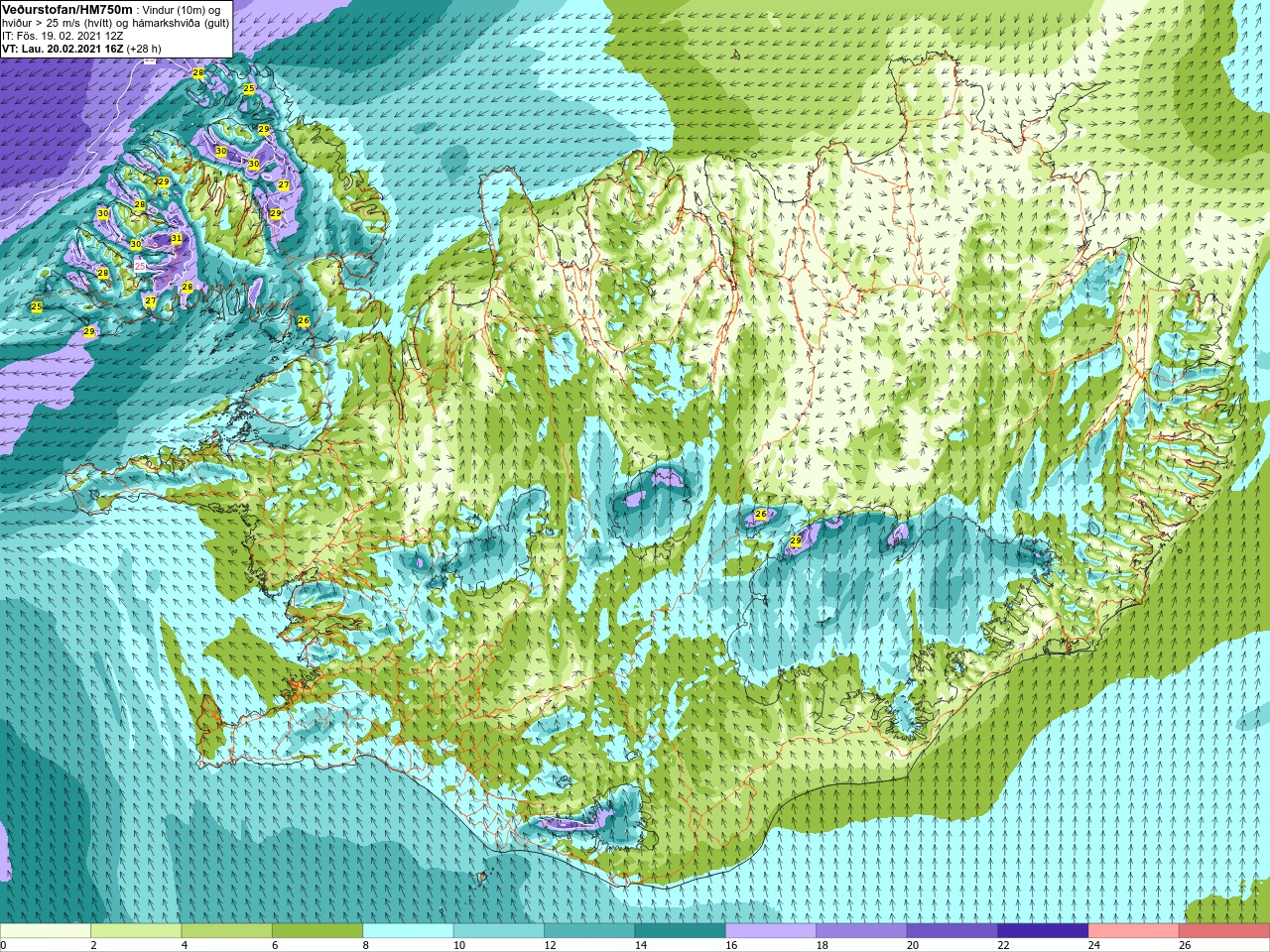Image resolution: width=1270 pixels, height=952 pixels.
Task: Pick the 20–22 m/s violet legend swatch
Action: 952,931
